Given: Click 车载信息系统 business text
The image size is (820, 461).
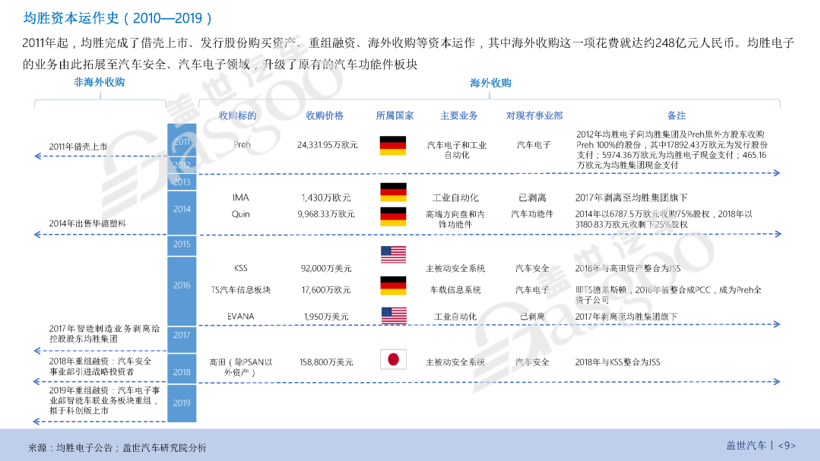Looking at the screenshot, I should (x=455, y=290).
